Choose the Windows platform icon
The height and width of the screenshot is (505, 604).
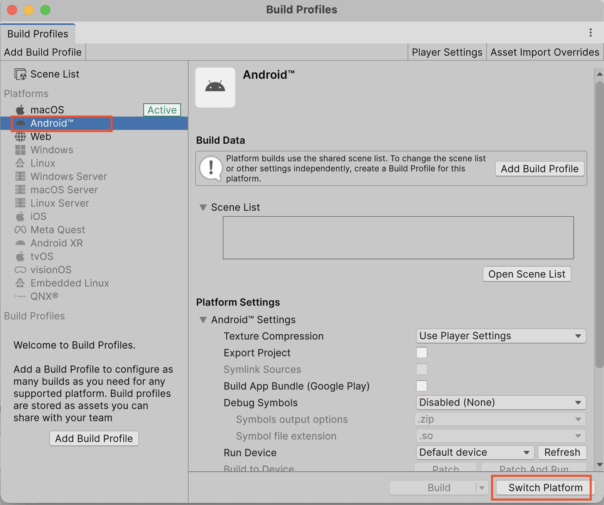21,150
